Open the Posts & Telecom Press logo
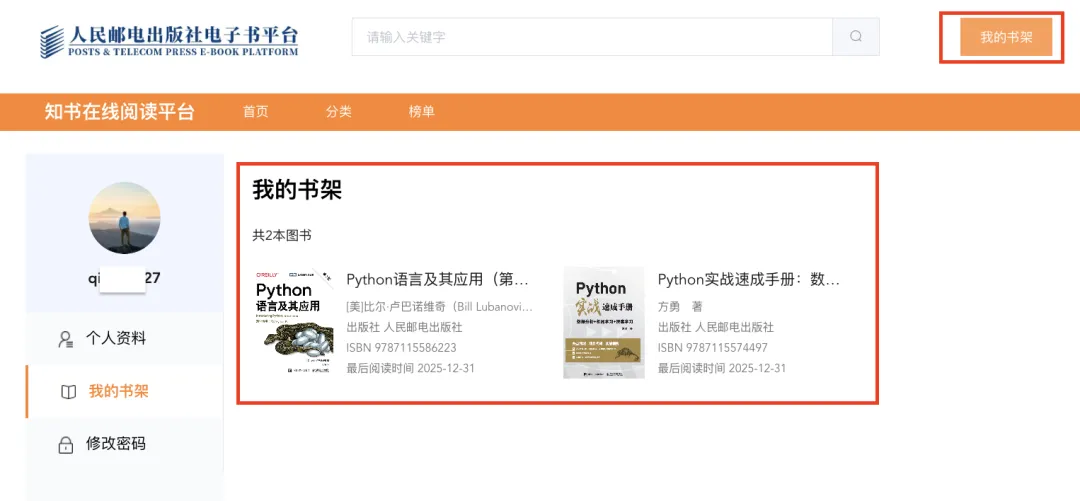This screenshot has width=1080, height=501. pos(169,41)
